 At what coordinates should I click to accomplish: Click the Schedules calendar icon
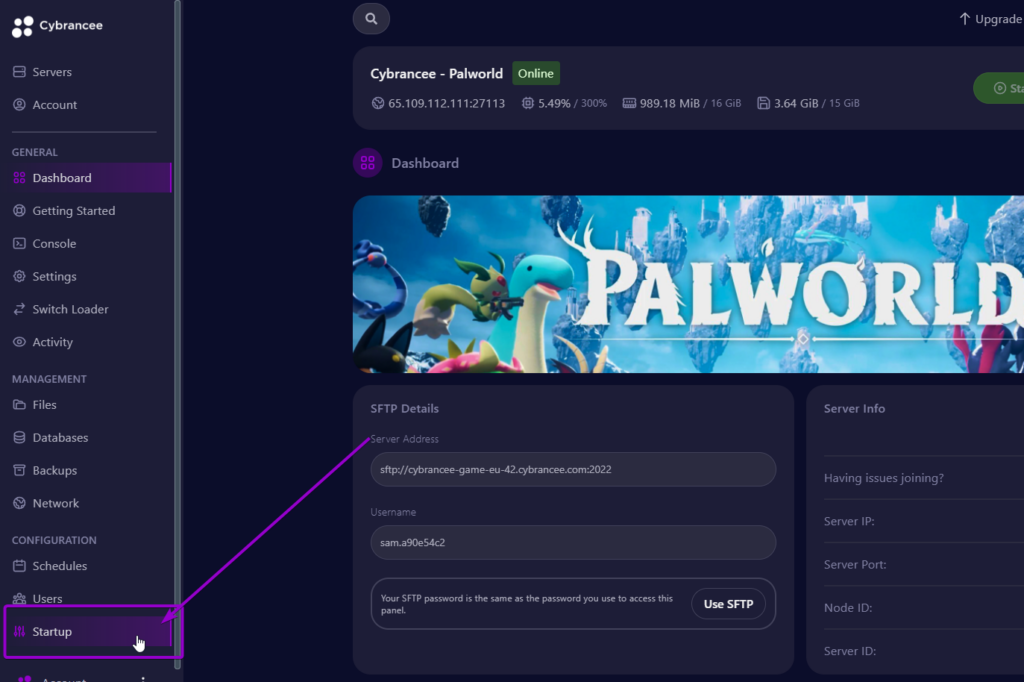click(19, 566)
